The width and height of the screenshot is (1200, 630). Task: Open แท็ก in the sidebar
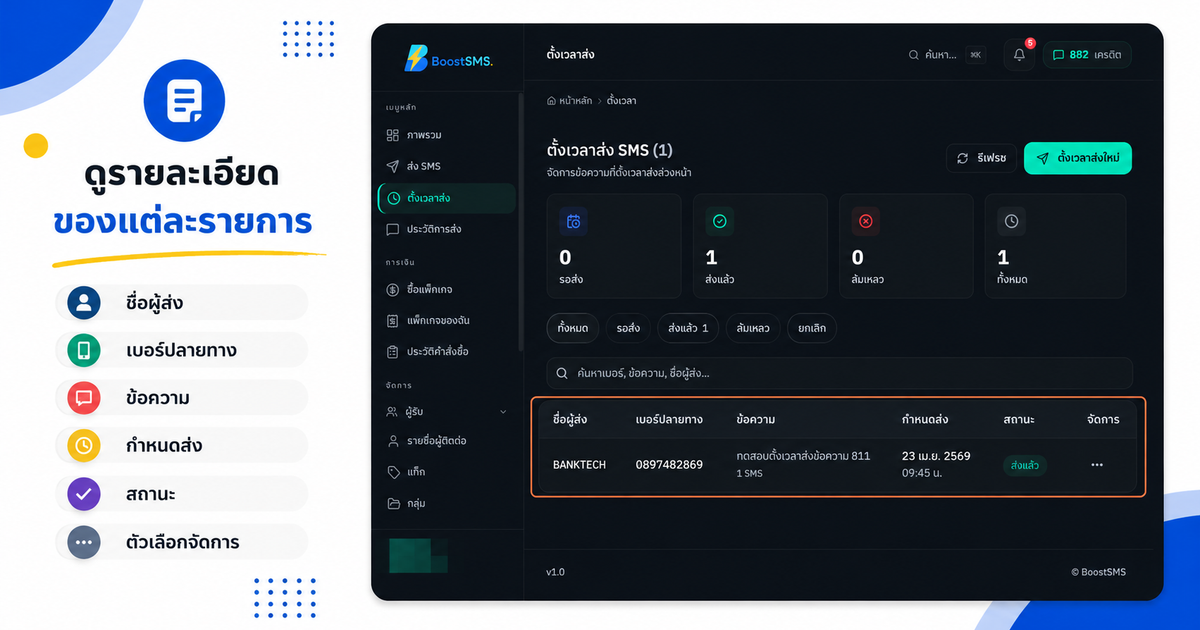(x=446, y=472)
